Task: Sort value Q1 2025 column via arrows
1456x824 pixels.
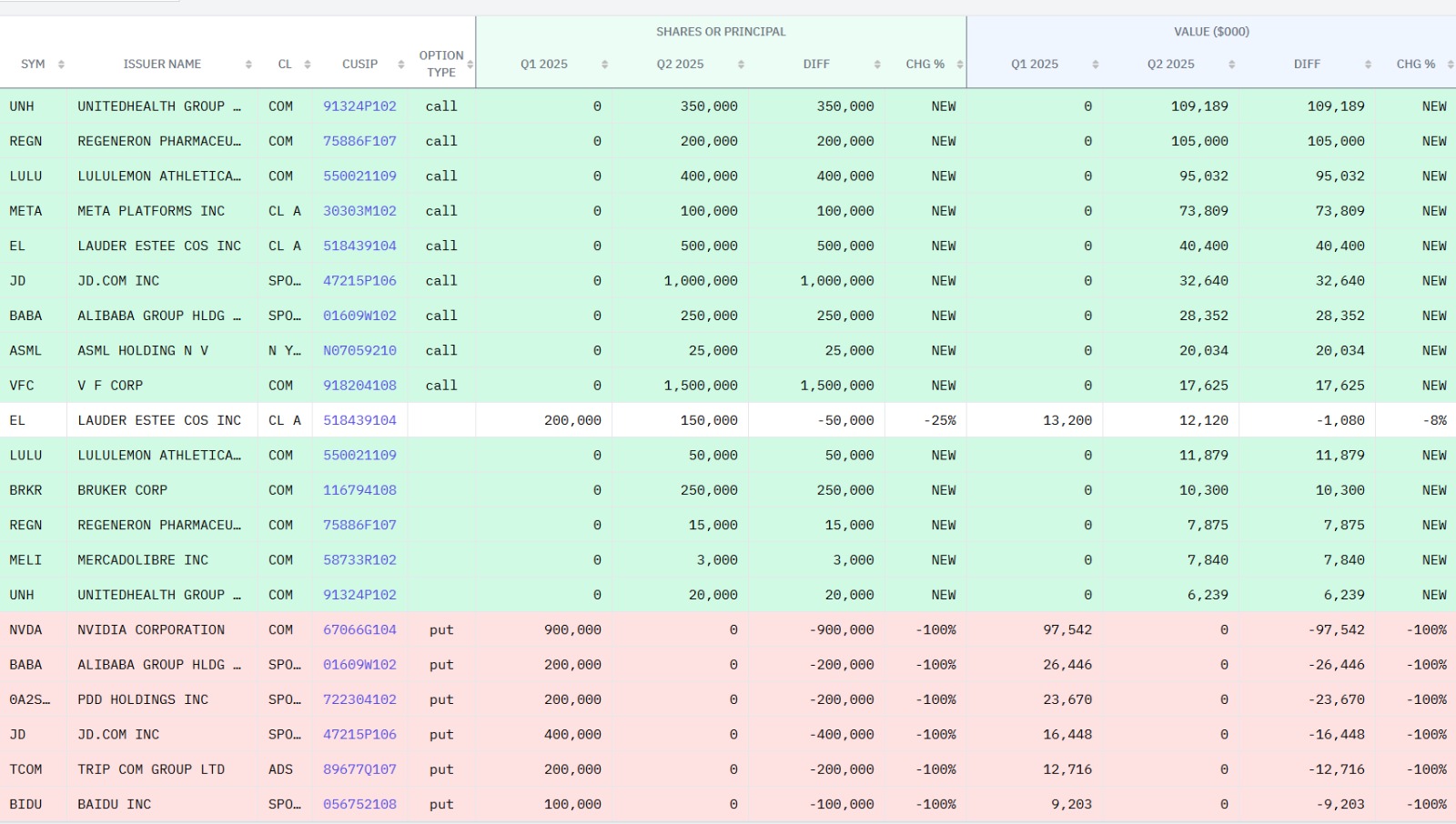Action: 1095,65
